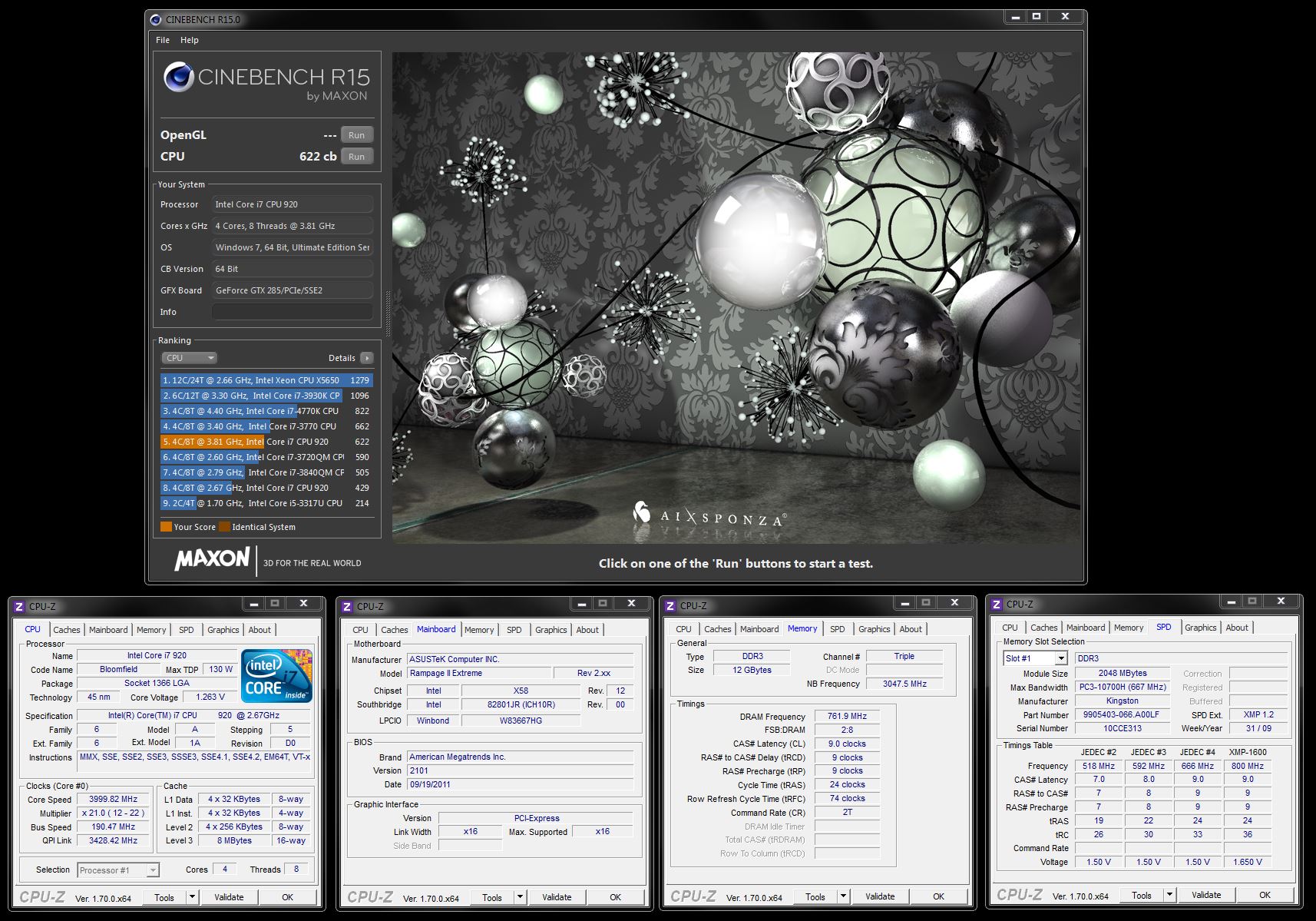Open Tools dropdown arrow in first CPU-Z window

coord(193,897)
